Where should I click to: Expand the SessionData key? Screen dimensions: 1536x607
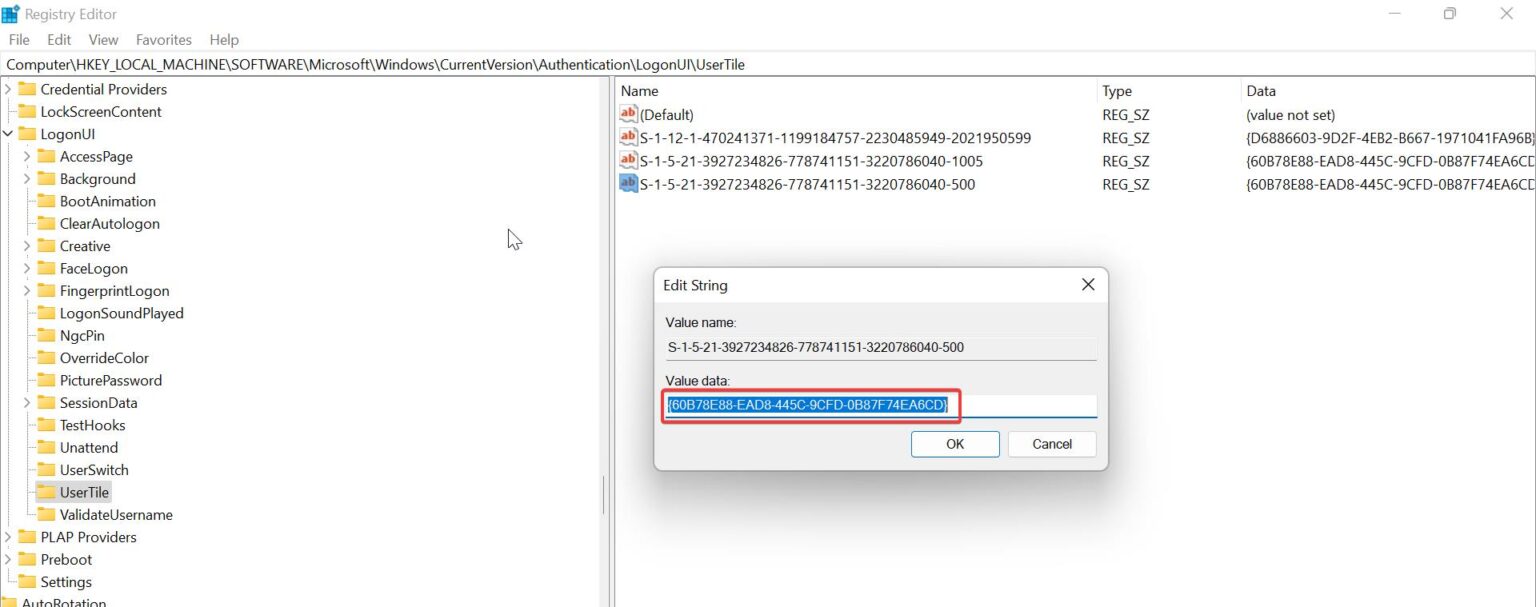pyautogui.click(x=28, y=402)
